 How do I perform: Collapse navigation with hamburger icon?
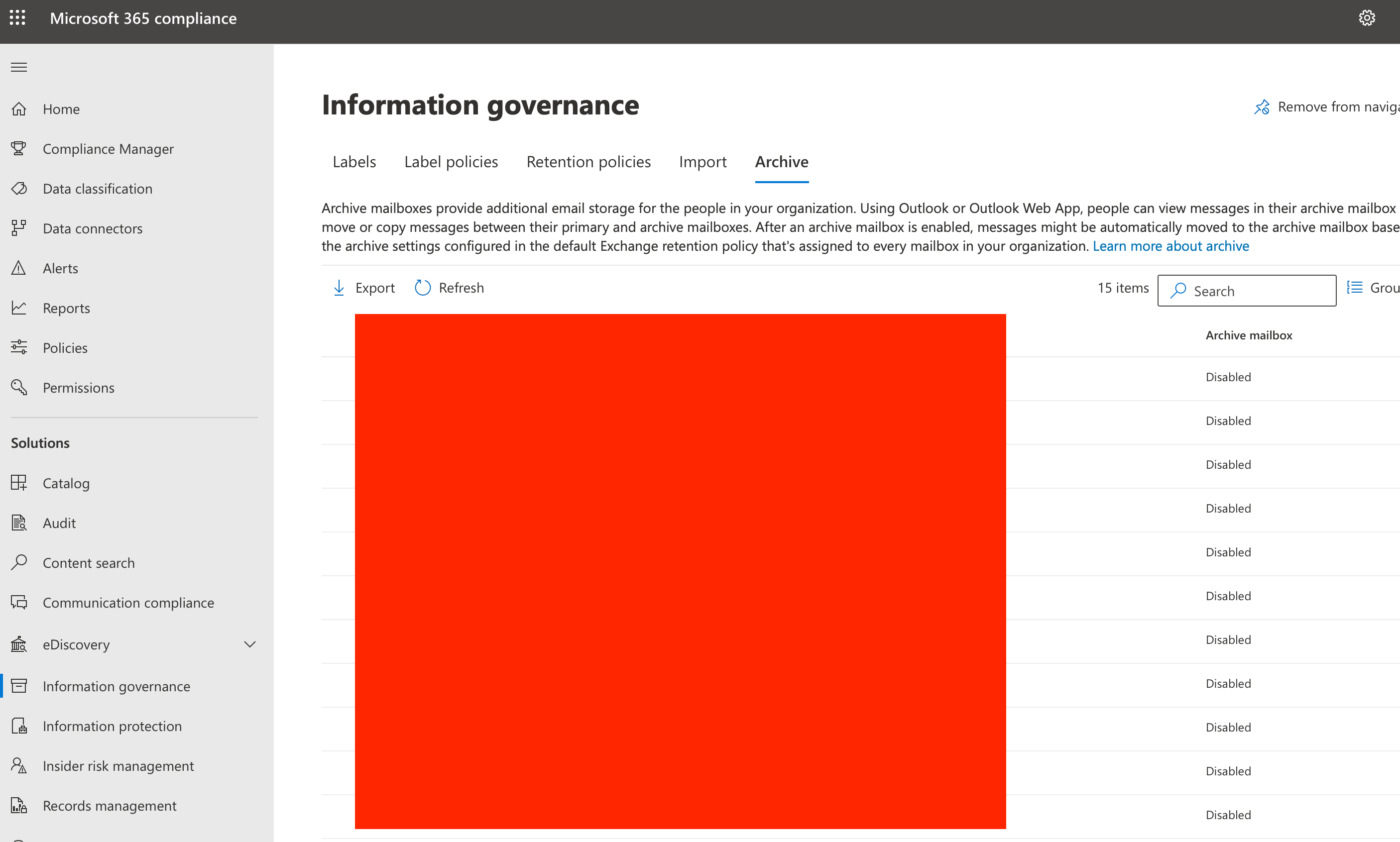coord(19,68)
